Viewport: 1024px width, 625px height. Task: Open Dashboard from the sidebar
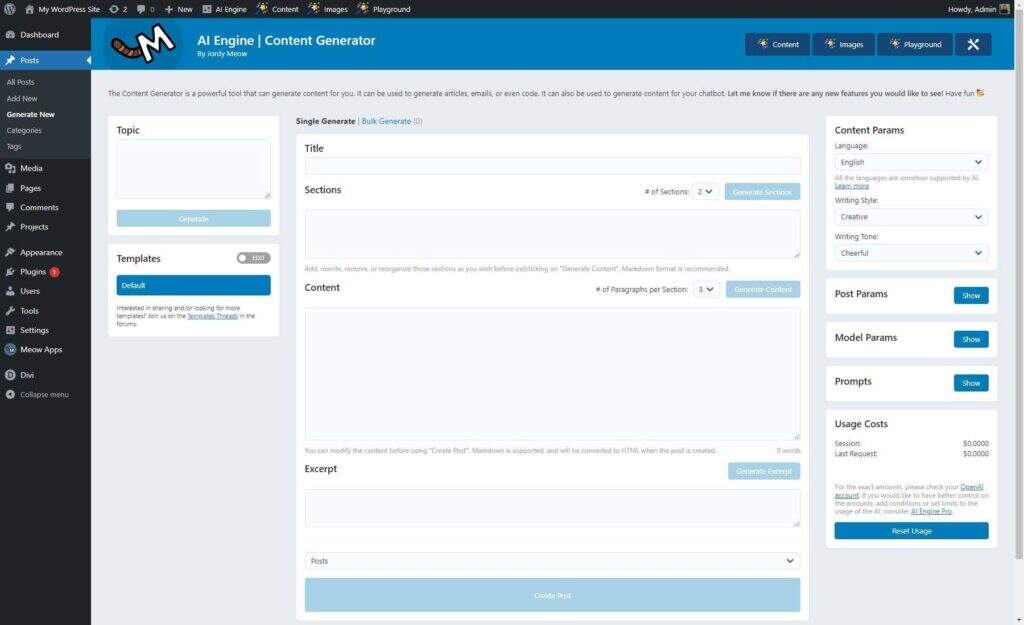(x=39, y=35)
